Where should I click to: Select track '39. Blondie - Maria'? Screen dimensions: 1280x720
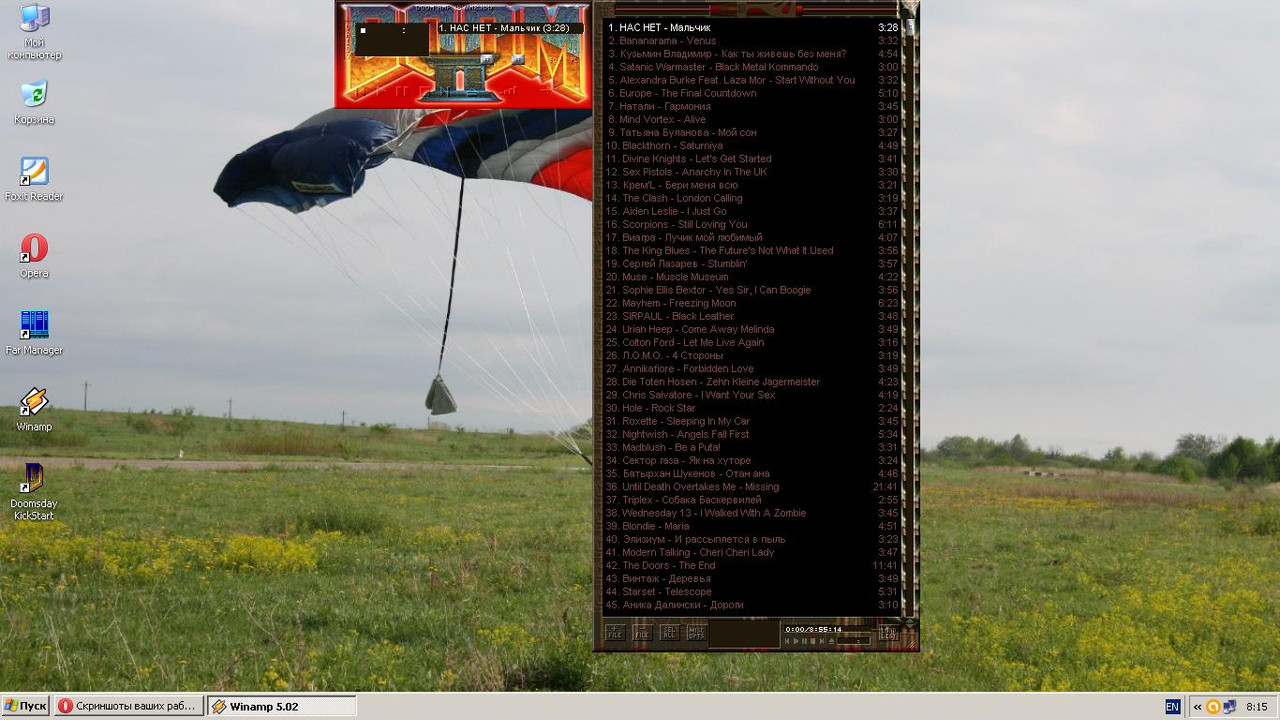[x=752, y=525]
